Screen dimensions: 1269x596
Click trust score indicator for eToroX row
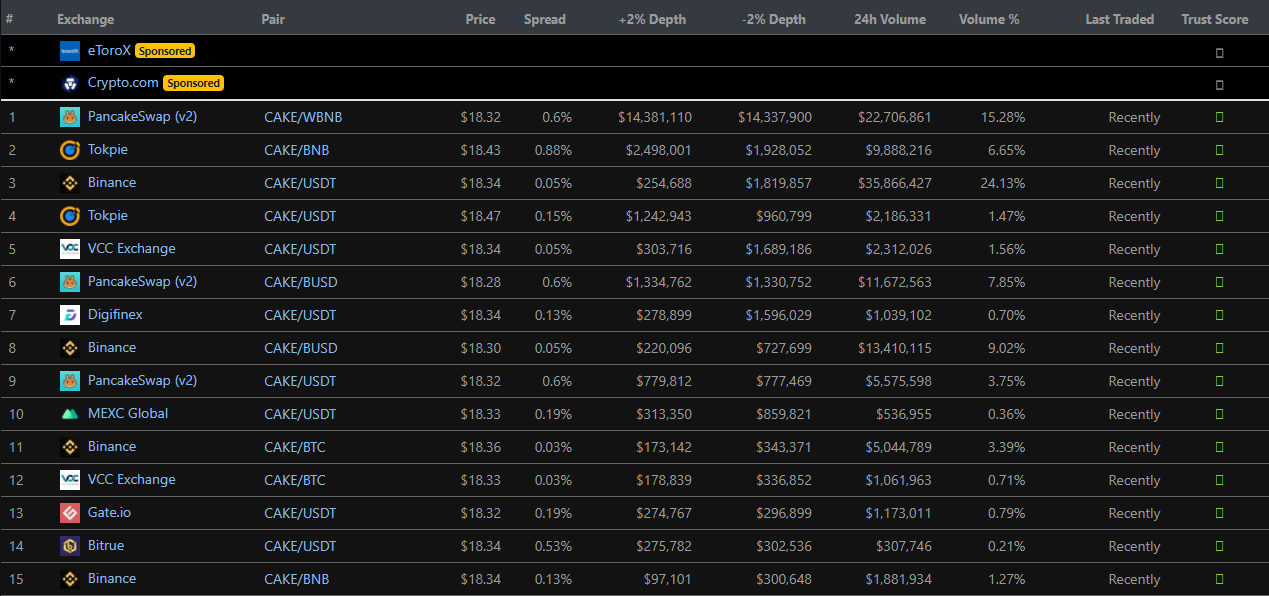1219,53
